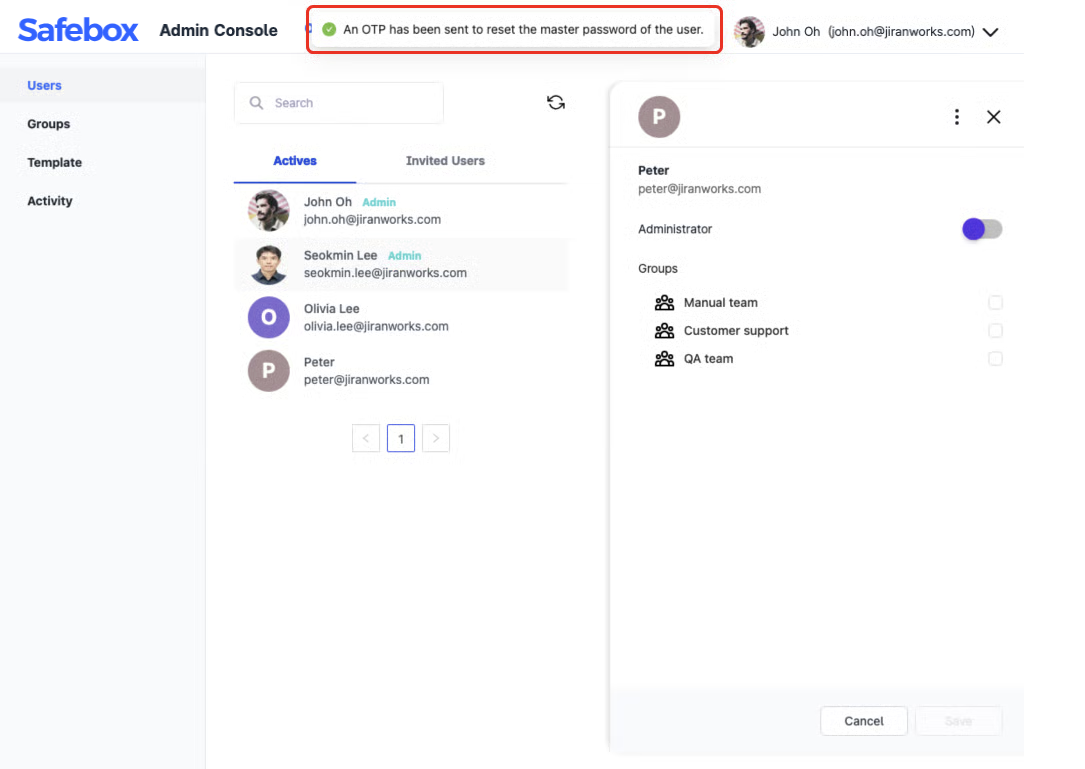Open the three-dot more options menu

(957, 117)
